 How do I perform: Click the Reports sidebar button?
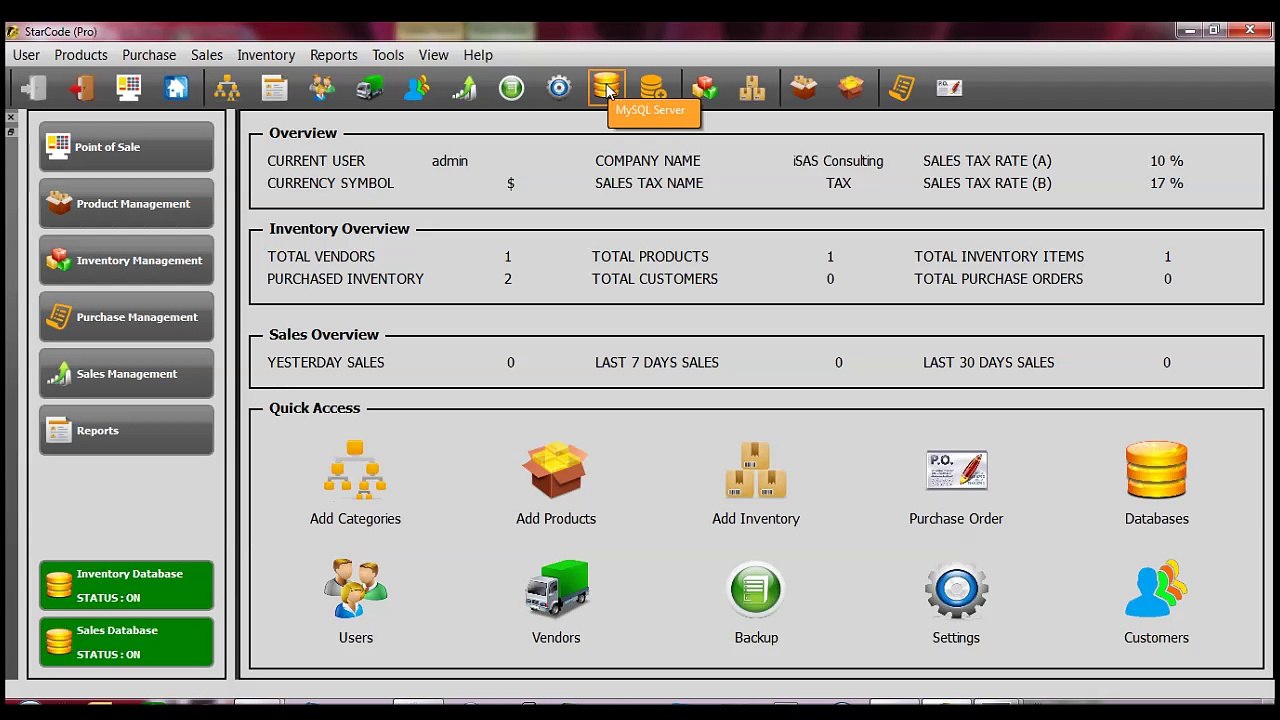[126, 430]
